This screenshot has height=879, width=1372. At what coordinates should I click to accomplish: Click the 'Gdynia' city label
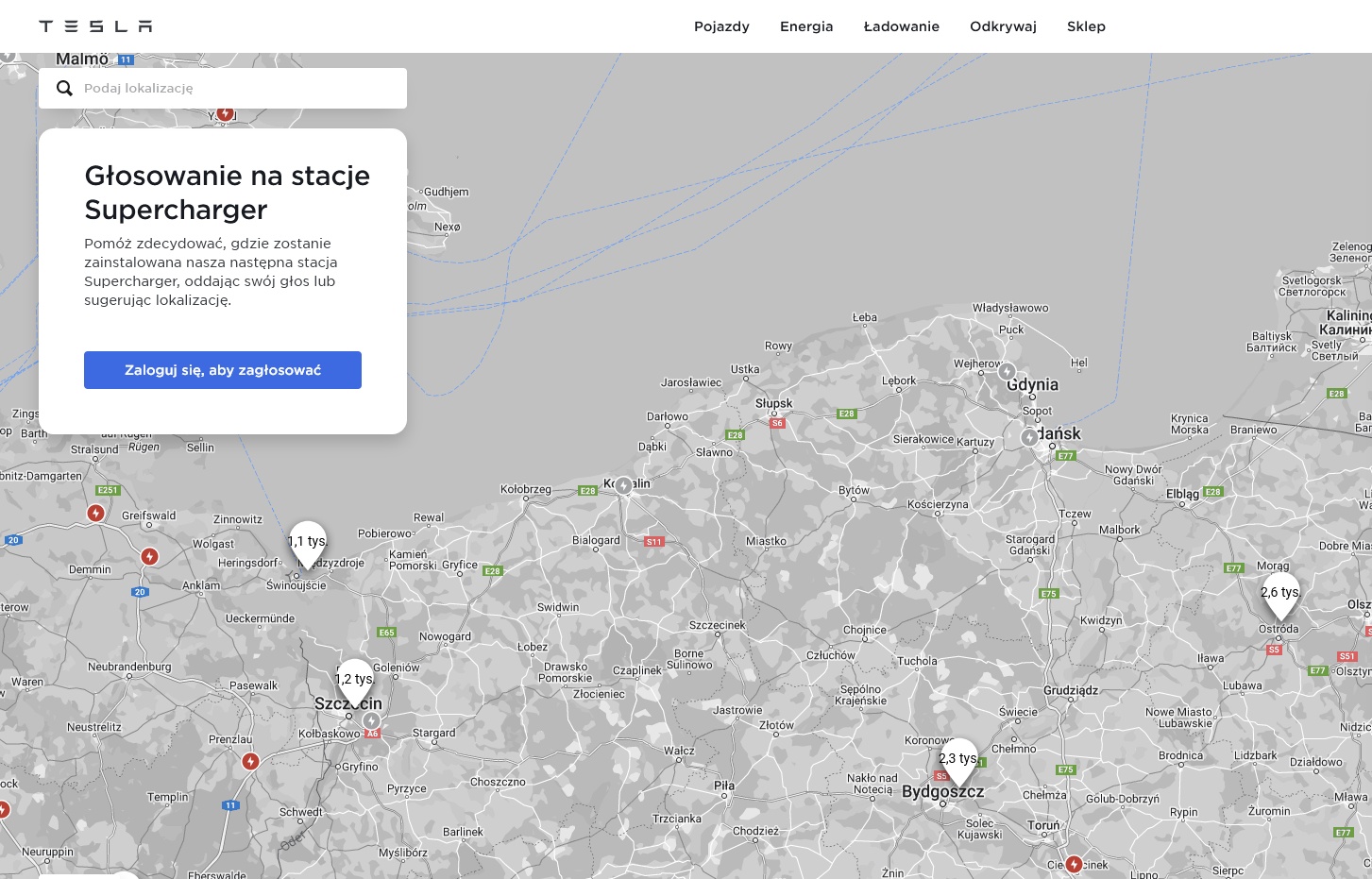(x=1033, y=384)
